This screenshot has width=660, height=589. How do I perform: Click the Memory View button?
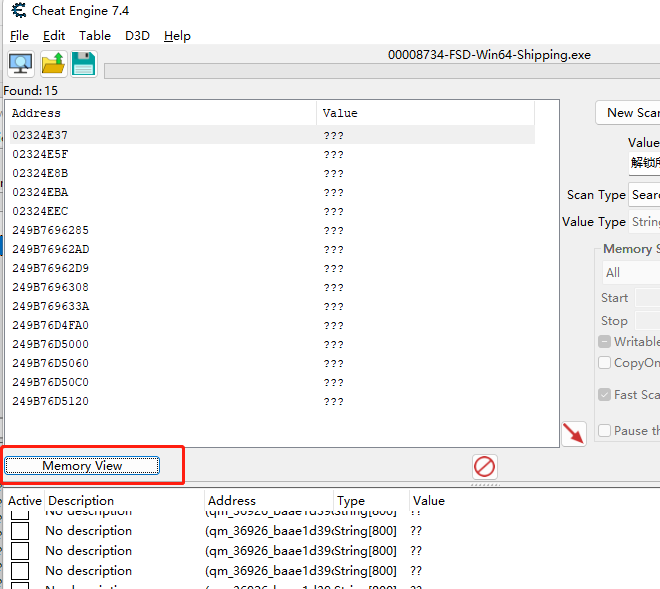tap(82, 466)
